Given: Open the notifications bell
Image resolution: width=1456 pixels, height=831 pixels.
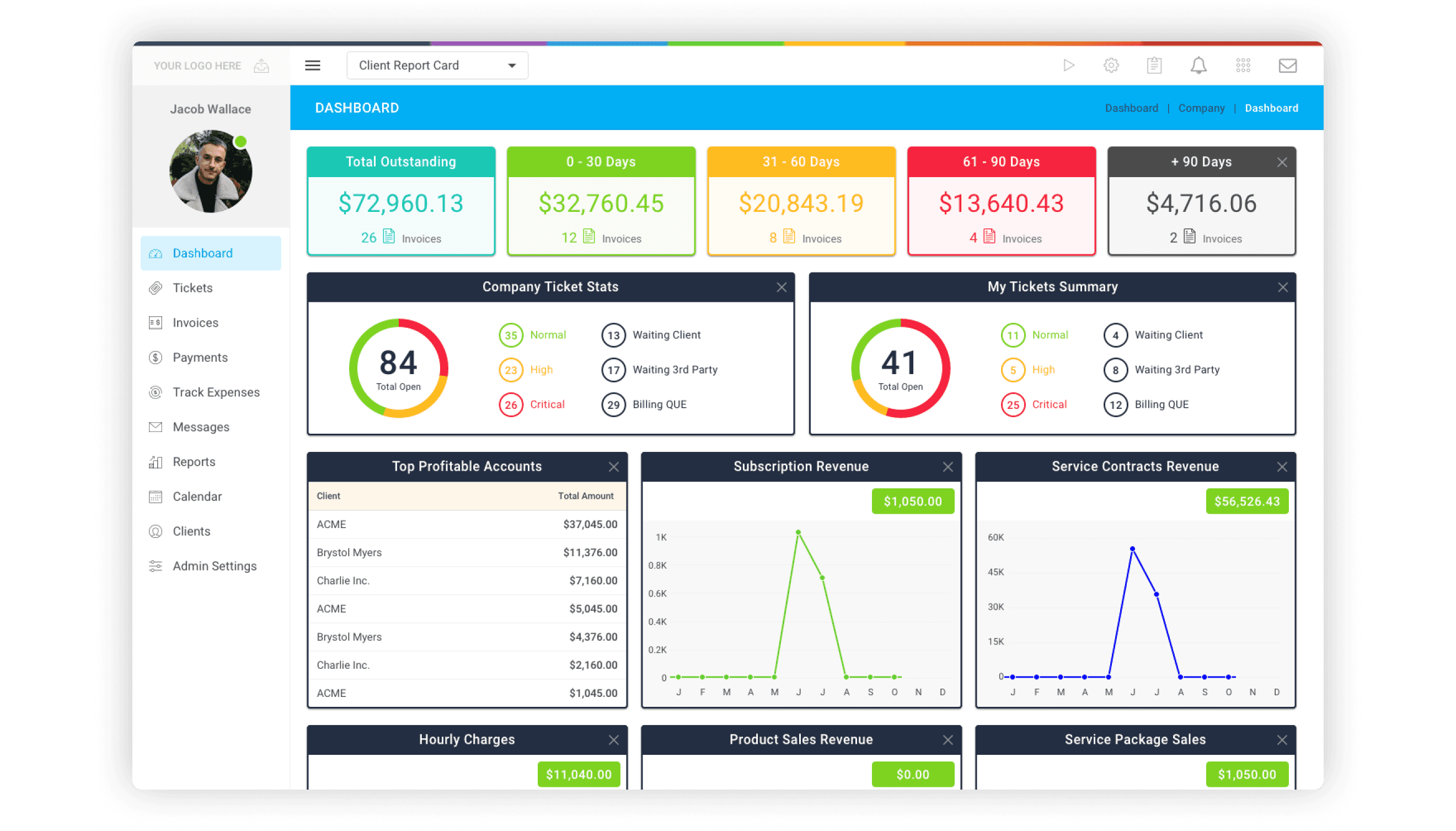Looking at the screenshot, I should click(1198, 66).
